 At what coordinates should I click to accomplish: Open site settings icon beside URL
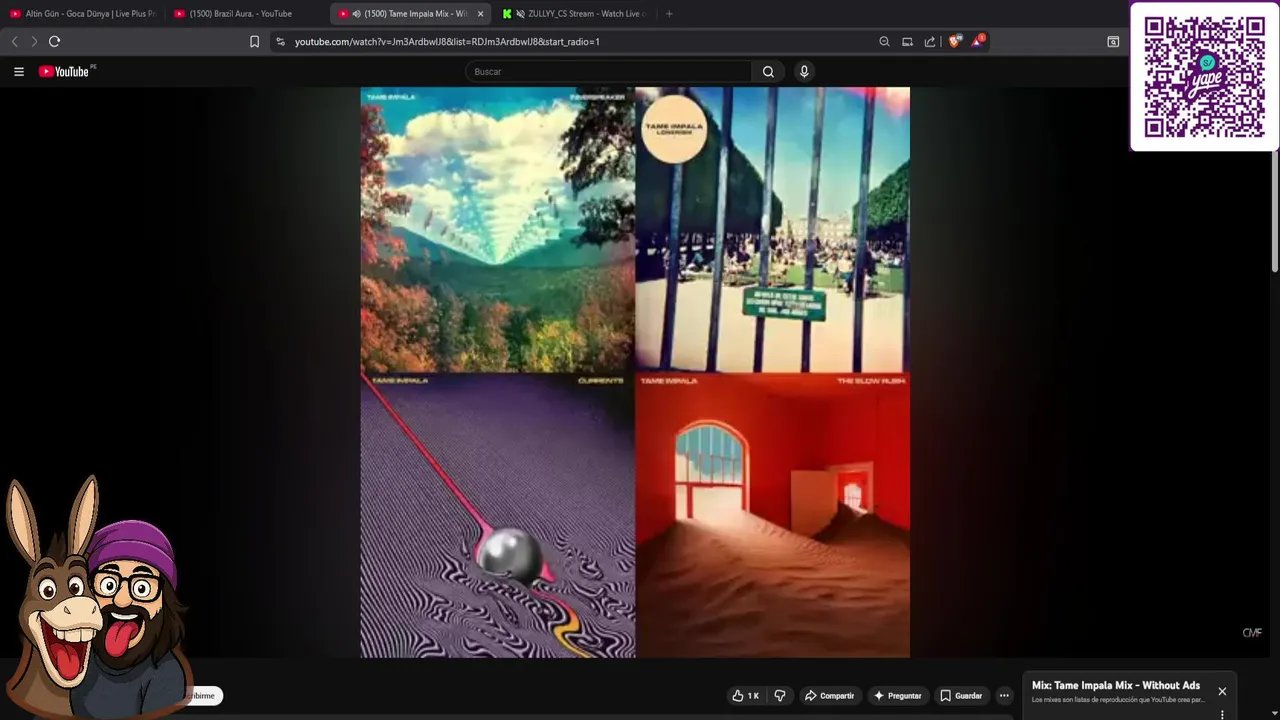coord(280,42)
